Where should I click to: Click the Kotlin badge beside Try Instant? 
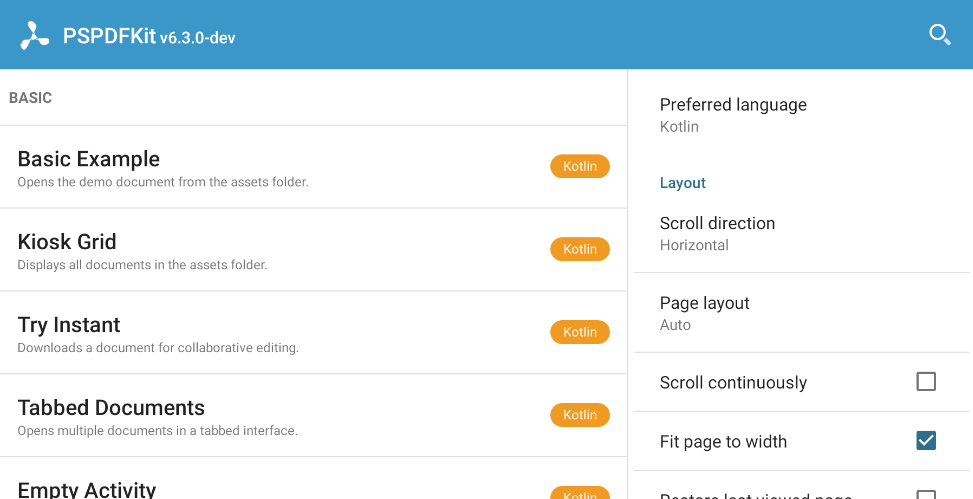coord(580,333)
